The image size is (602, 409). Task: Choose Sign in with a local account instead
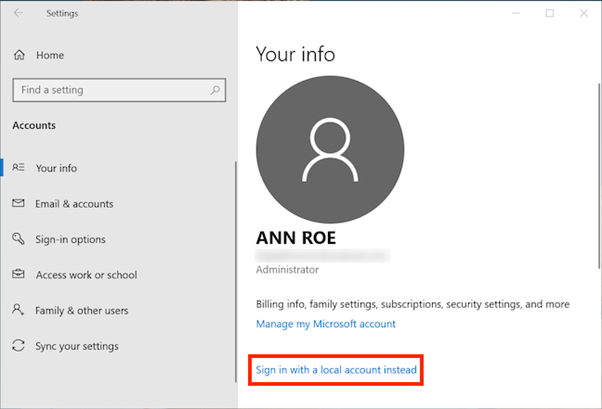click(x=335, y=370)
